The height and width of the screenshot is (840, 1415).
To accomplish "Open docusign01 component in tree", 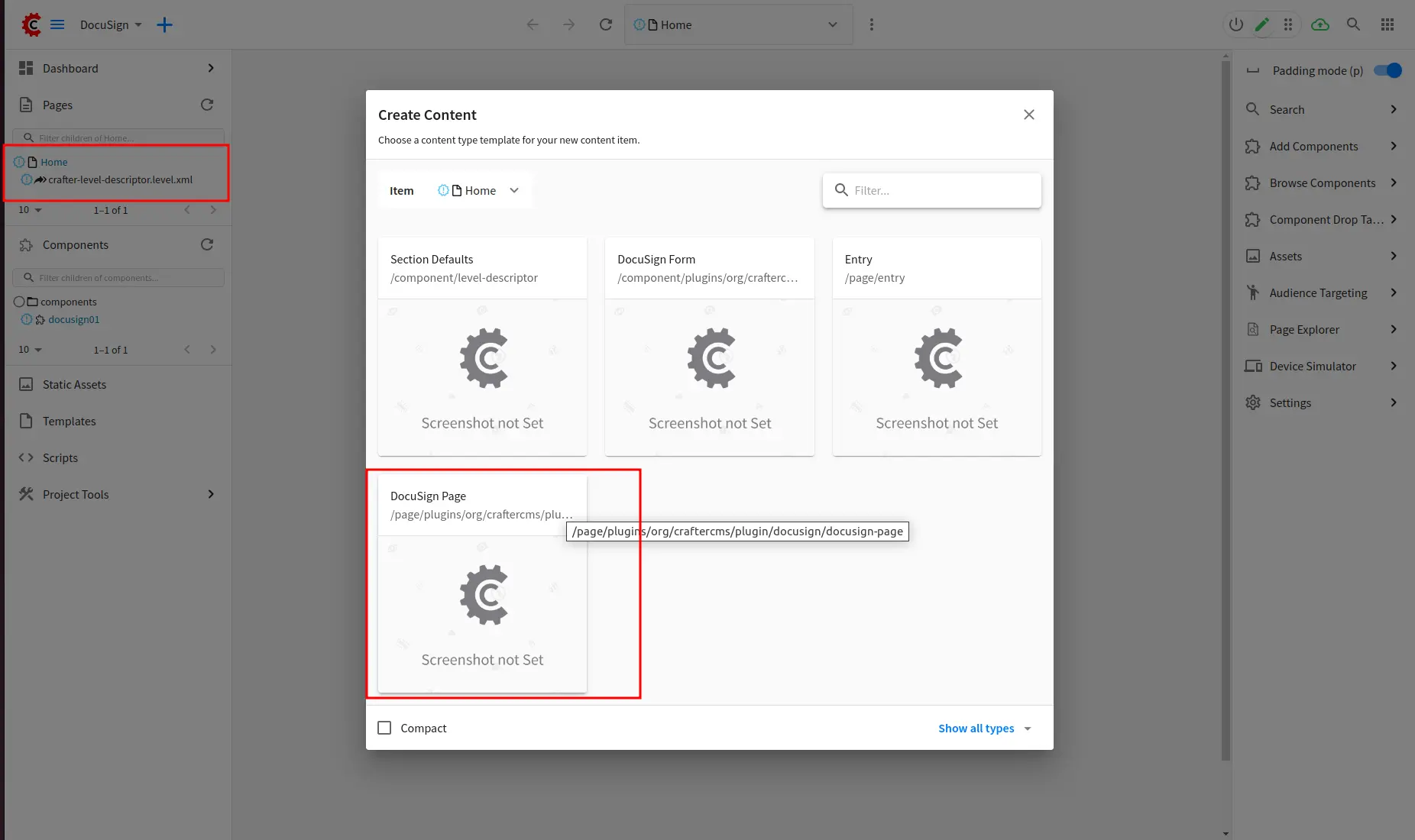I will pyautogui.click(x=73, y=320).
